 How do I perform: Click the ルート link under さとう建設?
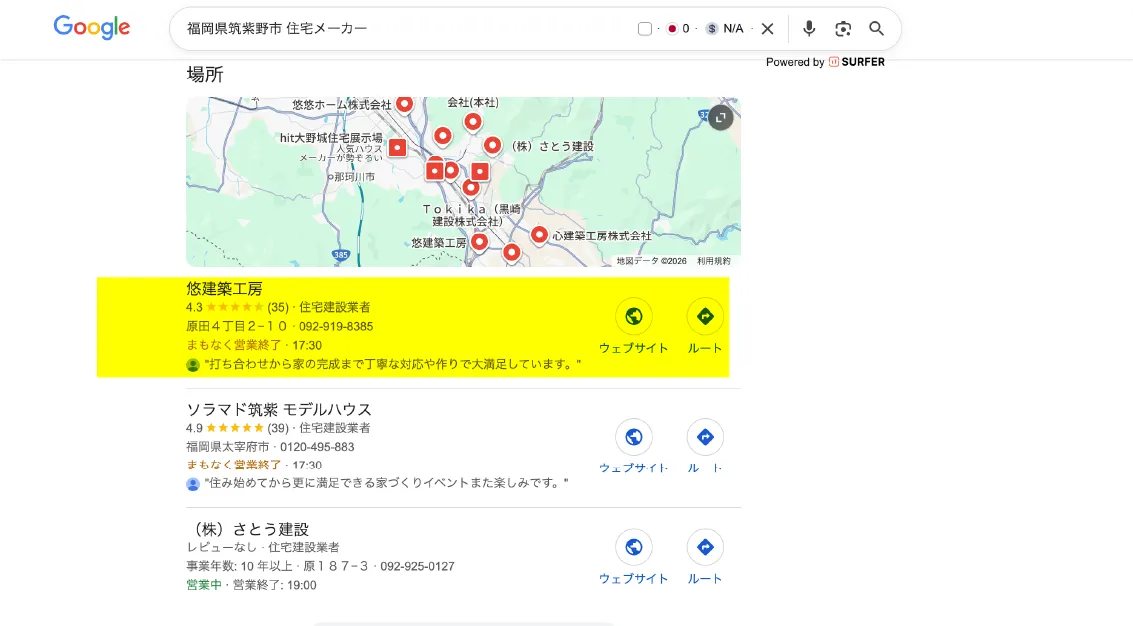click(x=705, y=578)
